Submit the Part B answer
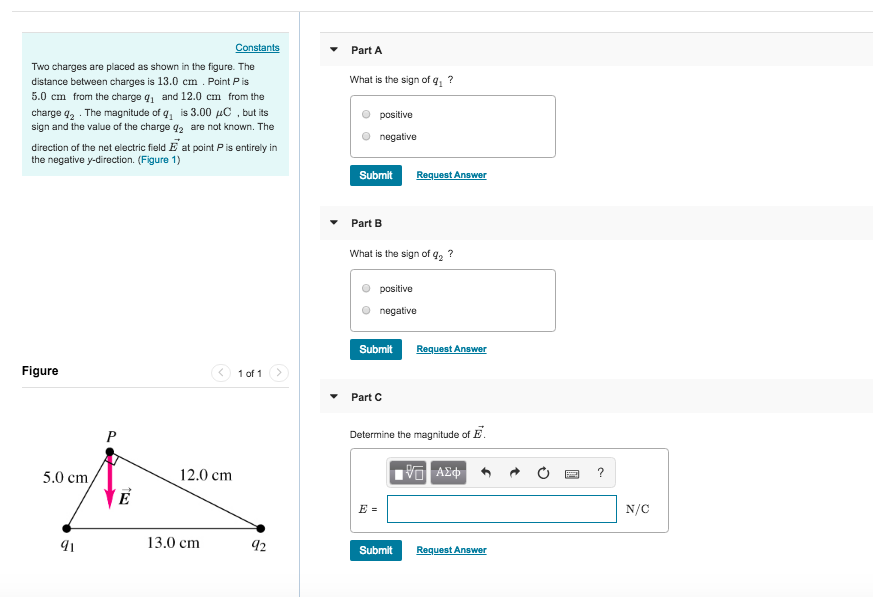This screenshot has height=597, width=873. coord(376,349)
